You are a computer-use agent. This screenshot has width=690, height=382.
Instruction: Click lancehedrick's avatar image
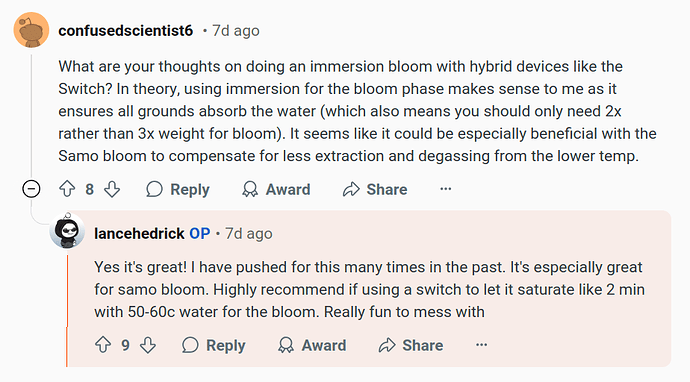pos(67,231)
